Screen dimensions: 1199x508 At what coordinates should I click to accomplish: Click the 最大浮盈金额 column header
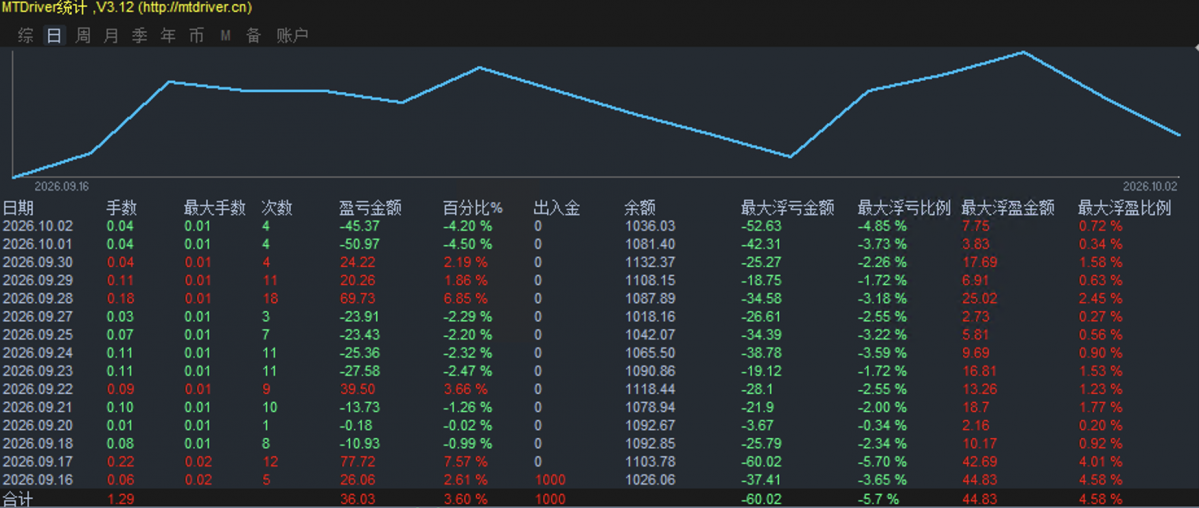point(1008,208)
